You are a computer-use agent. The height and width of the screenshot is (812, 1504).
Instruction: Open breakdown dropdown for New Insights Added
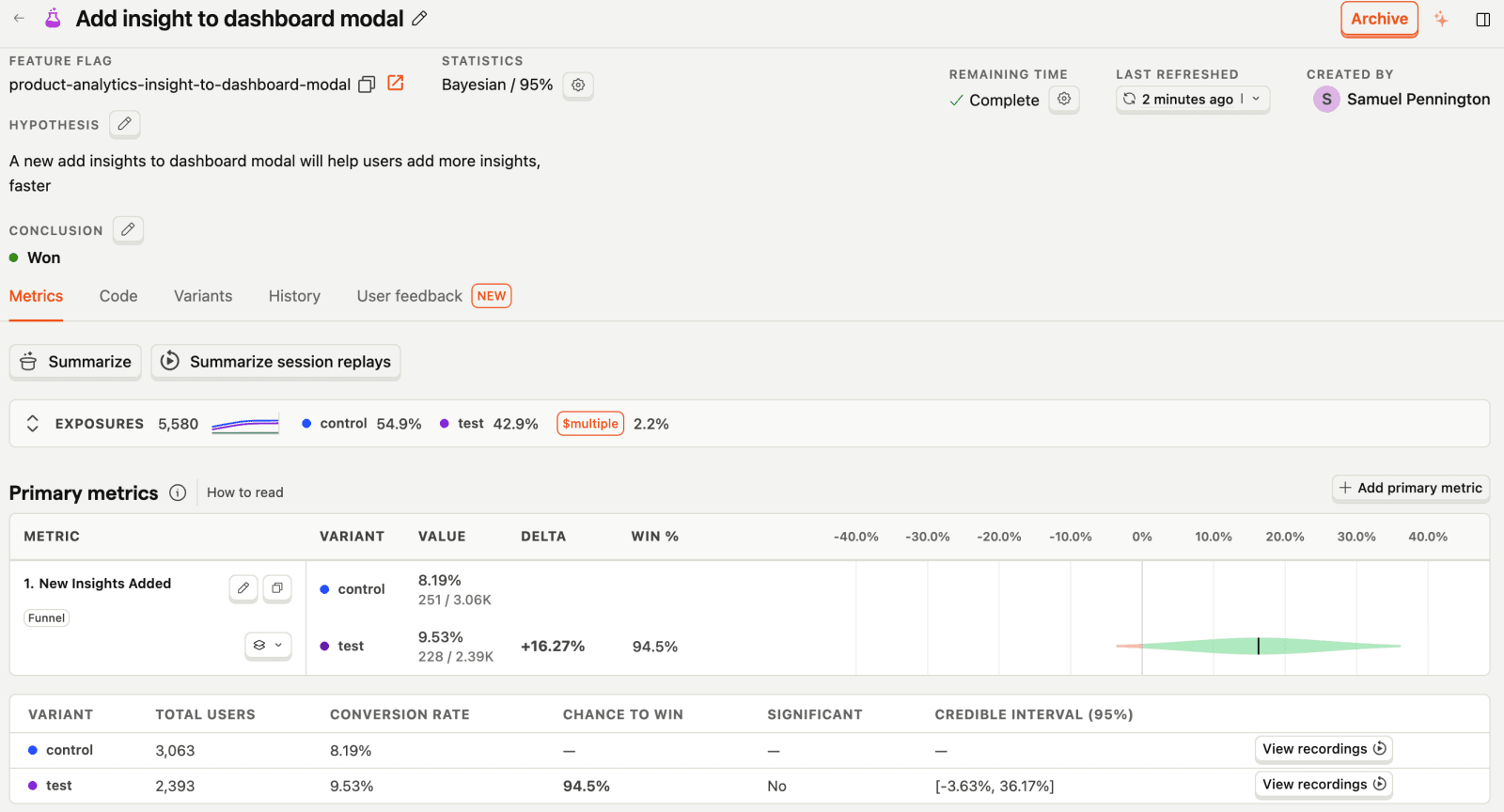268,646
